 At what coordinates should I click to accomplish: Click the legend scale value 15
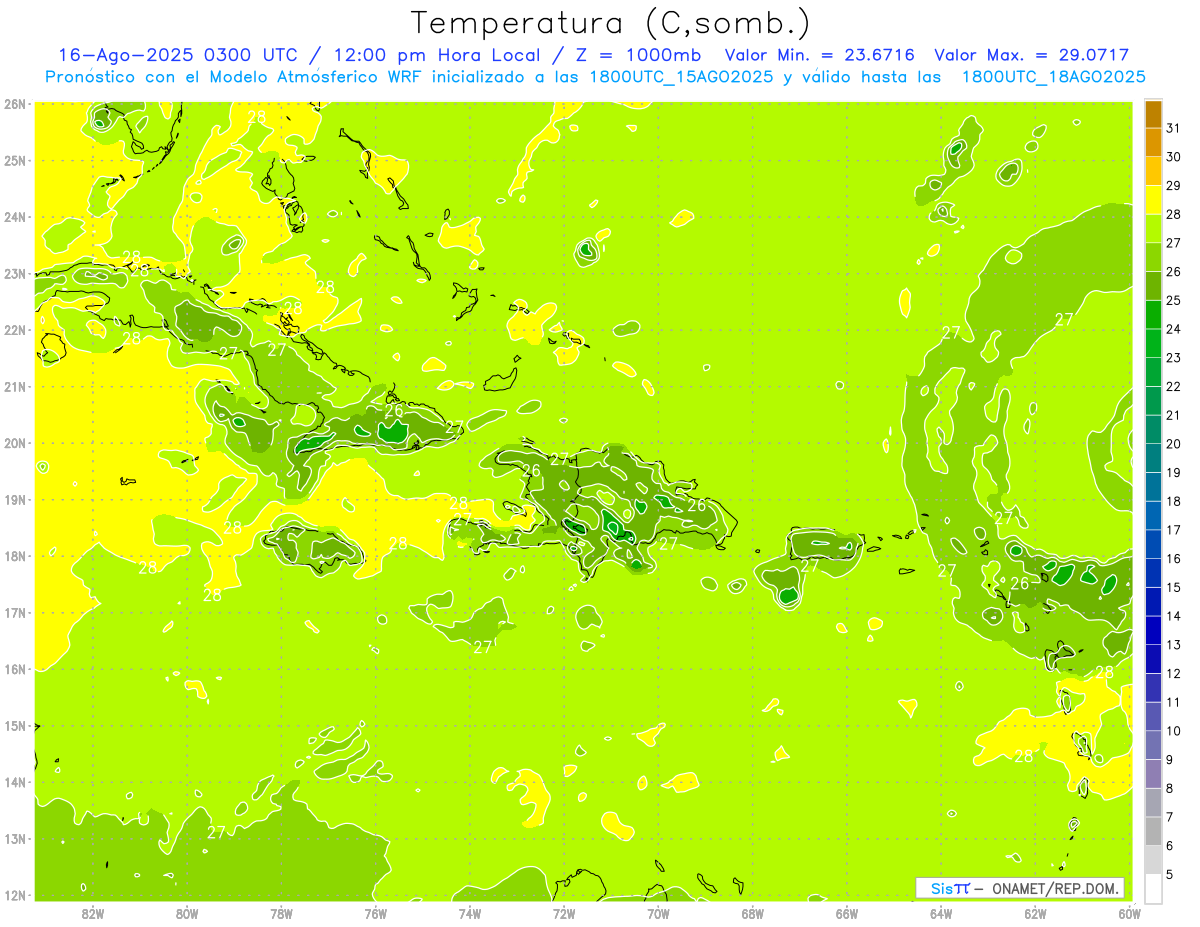[x=1173, y=587]
